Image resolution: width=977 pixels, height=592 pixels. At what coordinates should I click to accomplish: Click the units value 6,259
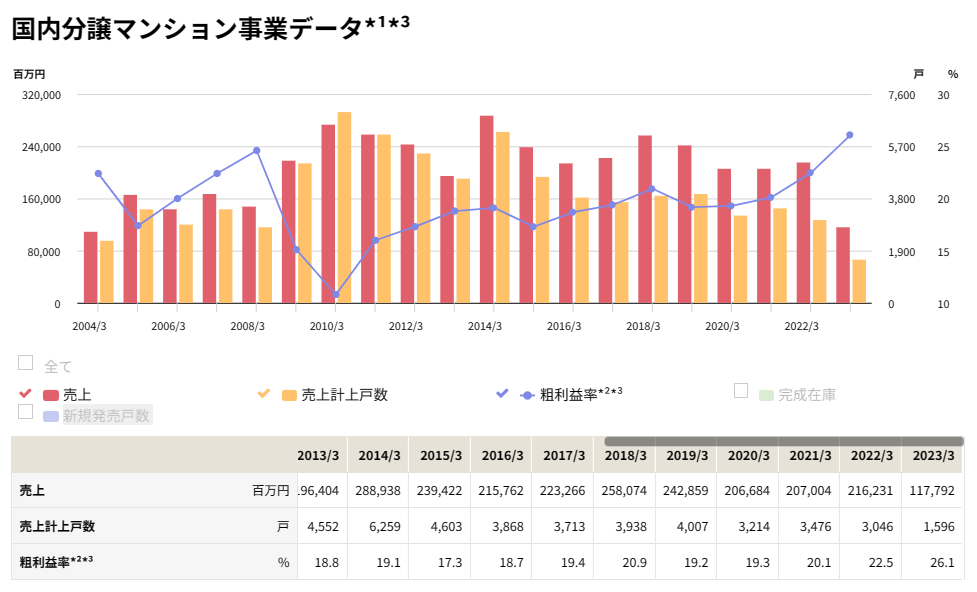[x=384, y=527]
